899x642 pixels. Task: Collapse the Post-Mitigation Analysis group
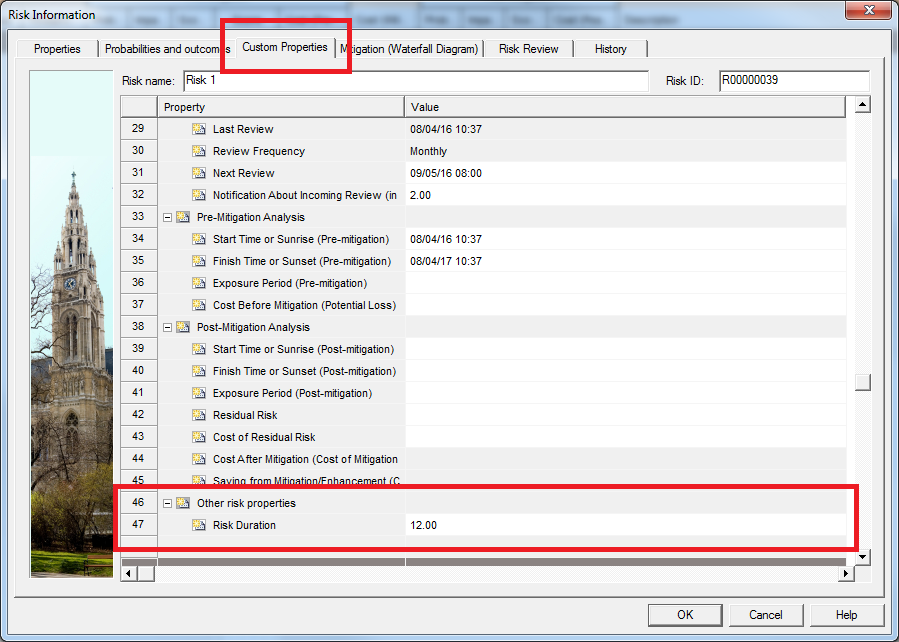(x=168, y=327)
